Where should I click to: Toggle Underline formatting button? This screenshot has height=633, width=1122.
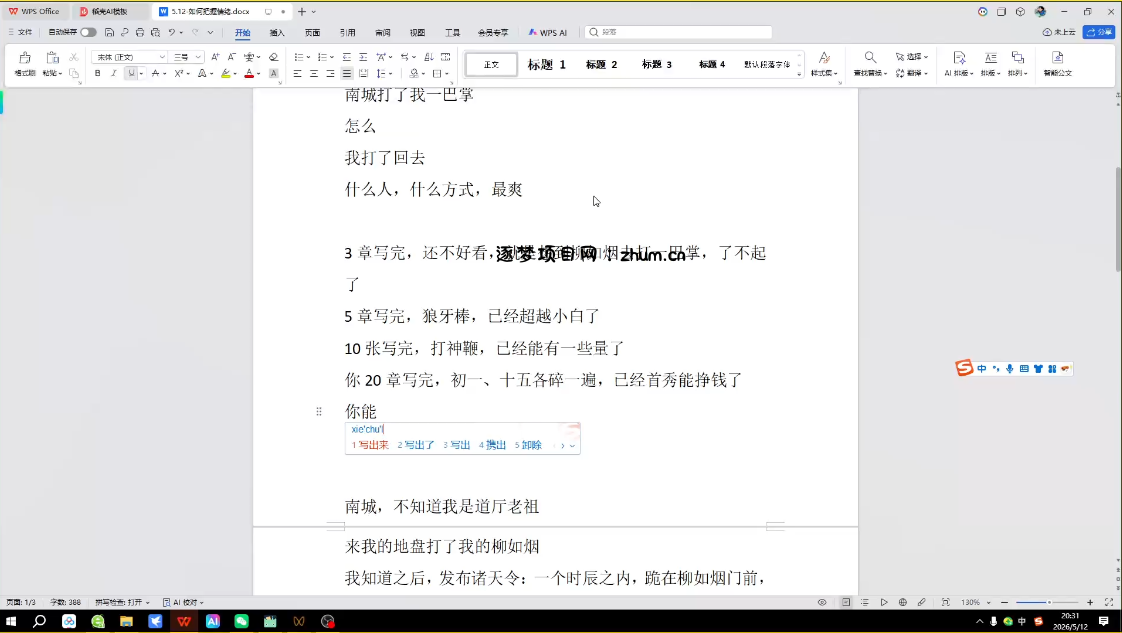[131, 73]
